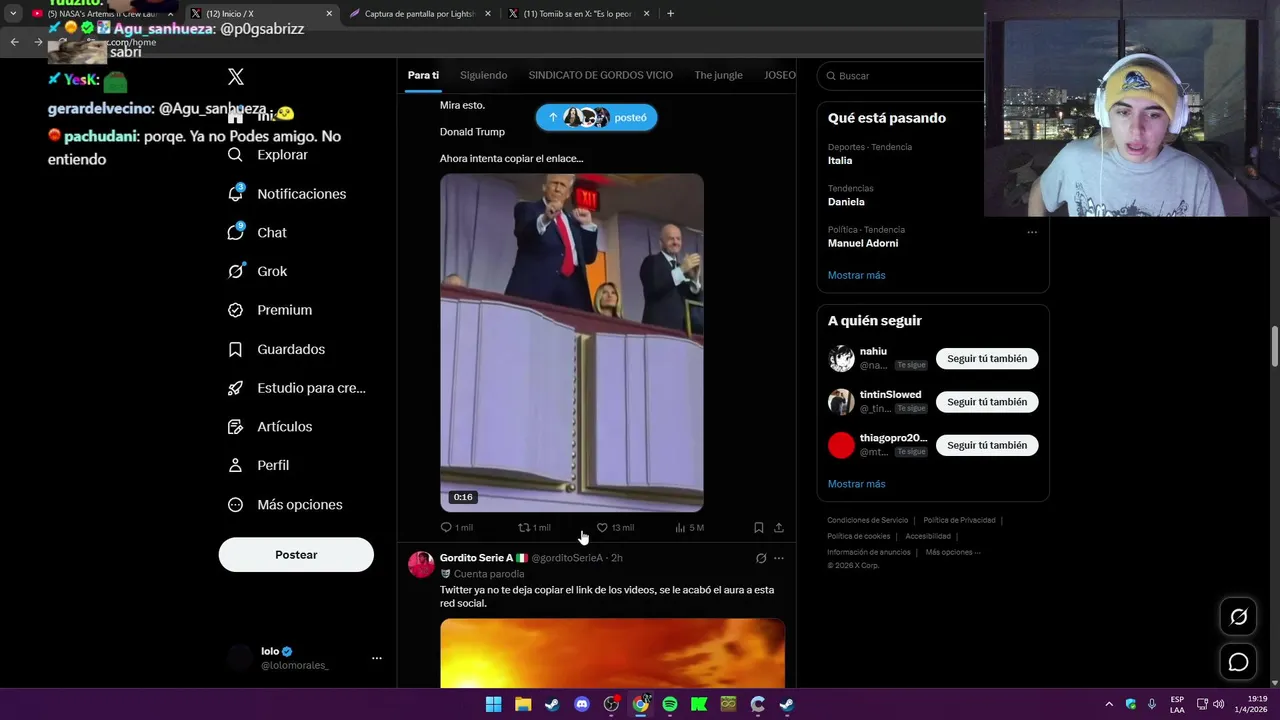Viewport: 1280px width, 720px height.
Task: Open Grok in the sidebar
Action: [257, 271]
